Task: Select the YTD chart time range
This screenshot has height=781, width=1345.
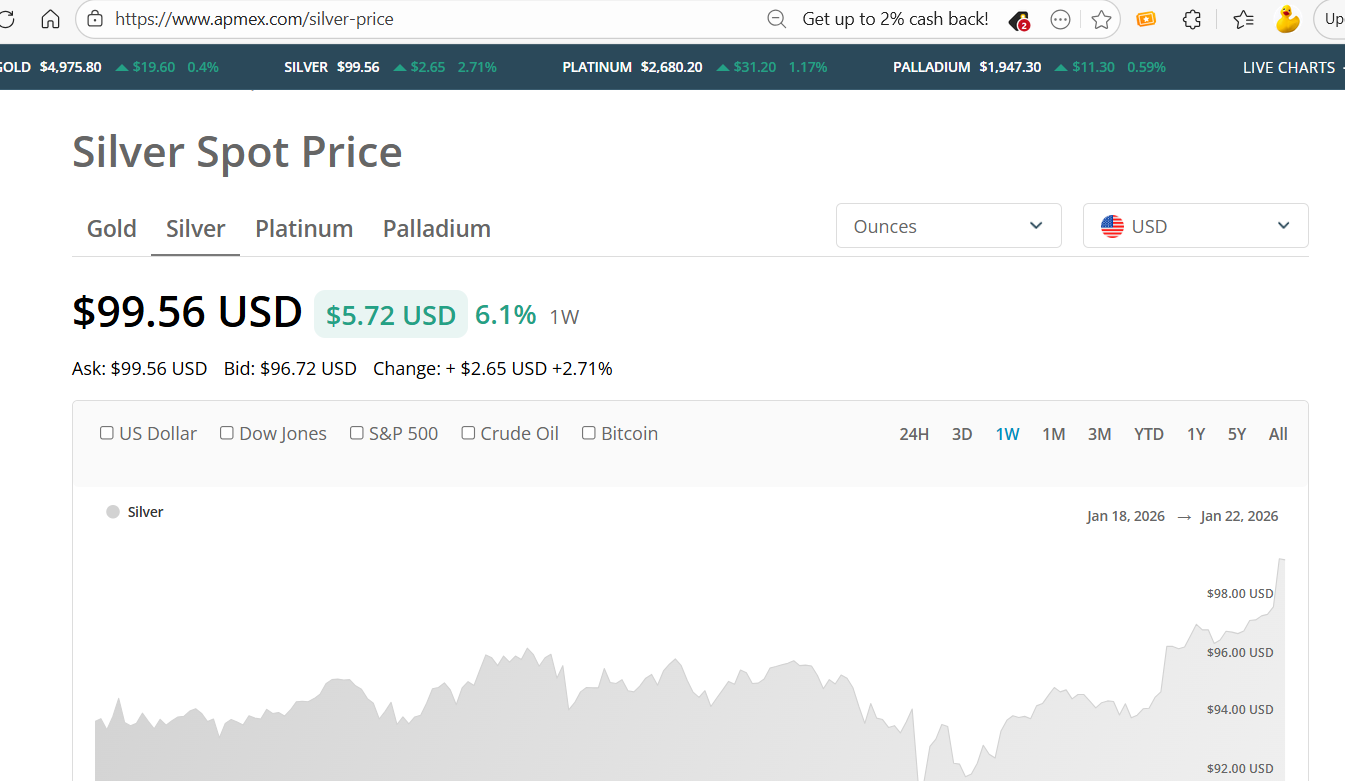Action: (x=1149, y=434)
